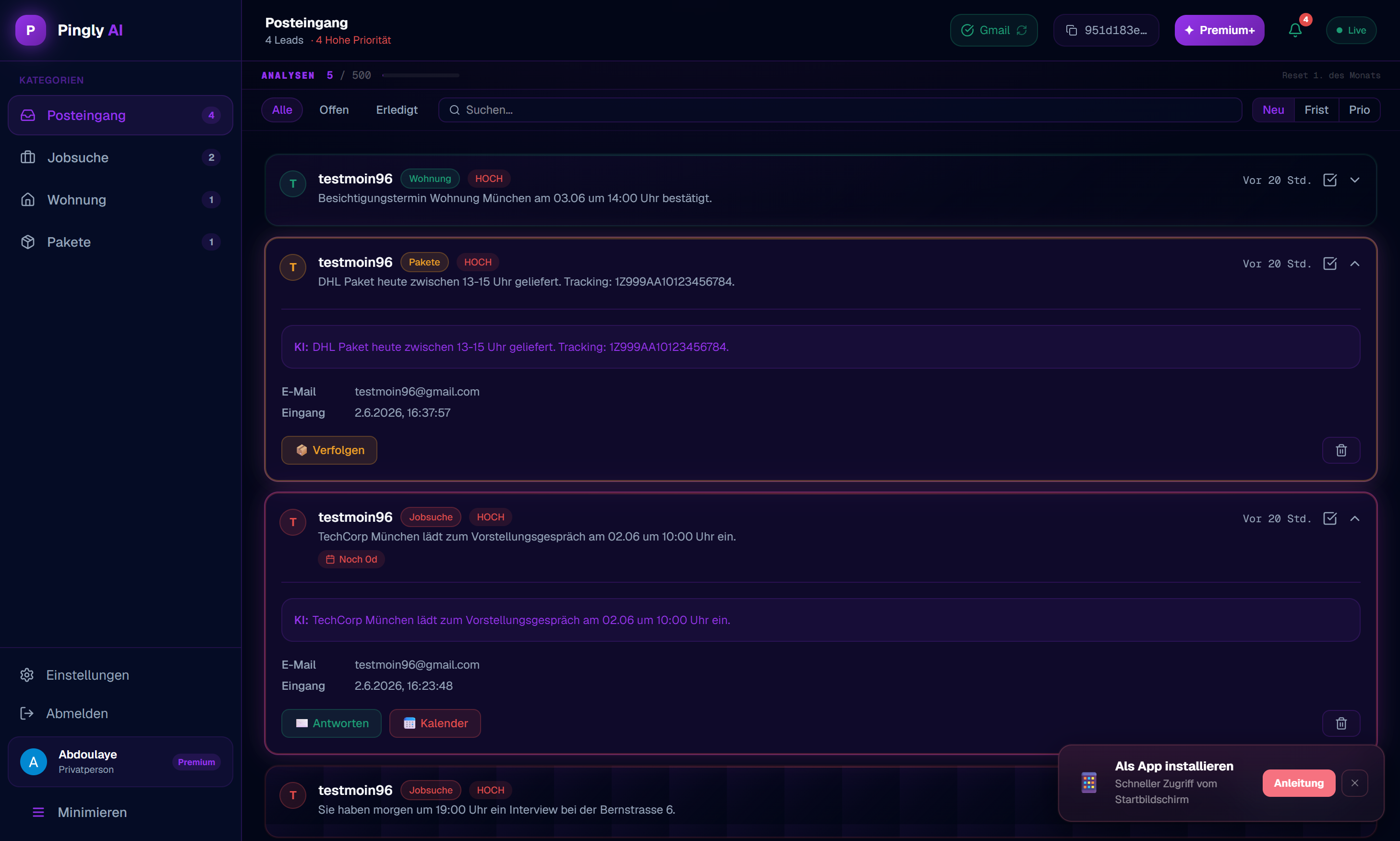Screen dimensions: 1400x841
Task: Open Wohnung category
Action: 120,200
